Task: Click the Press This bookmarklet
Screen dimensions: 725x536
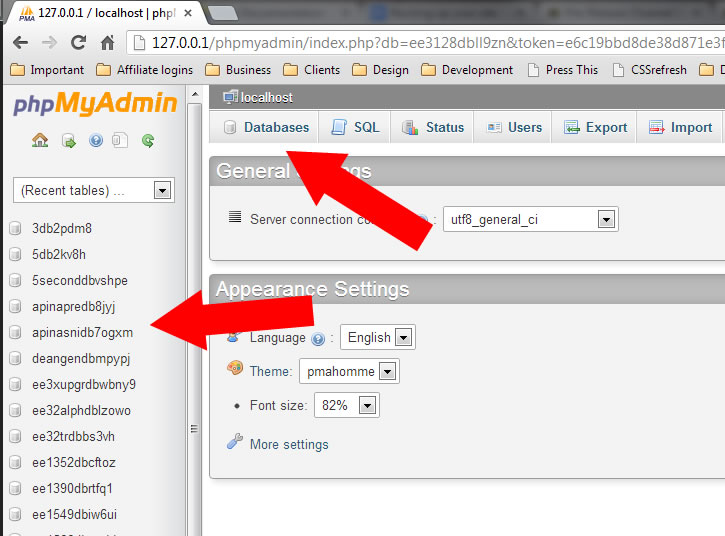Action: click(x=563, y=70)
